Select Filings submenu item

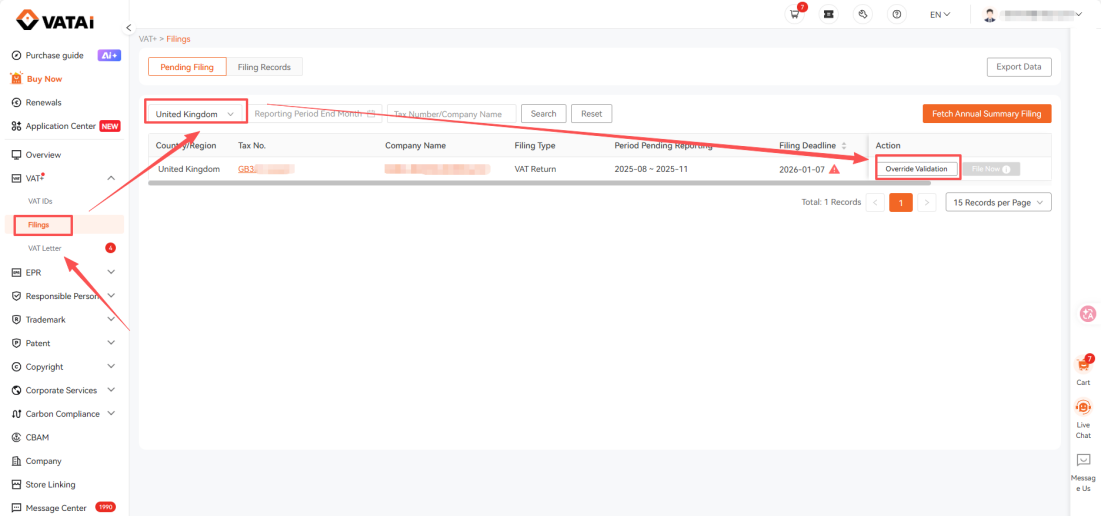pos(39,225)
